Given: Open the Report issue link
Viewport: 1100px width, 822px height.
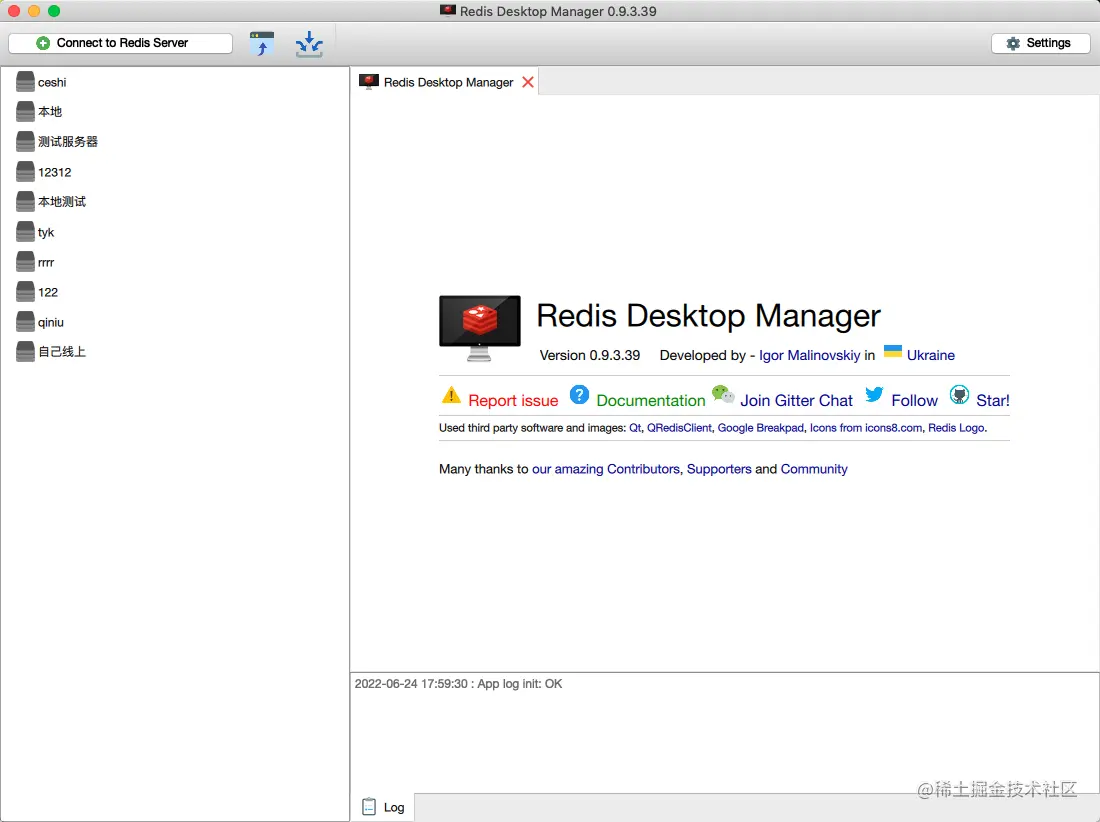Looking at the screenshot, I should coord(513,400).
